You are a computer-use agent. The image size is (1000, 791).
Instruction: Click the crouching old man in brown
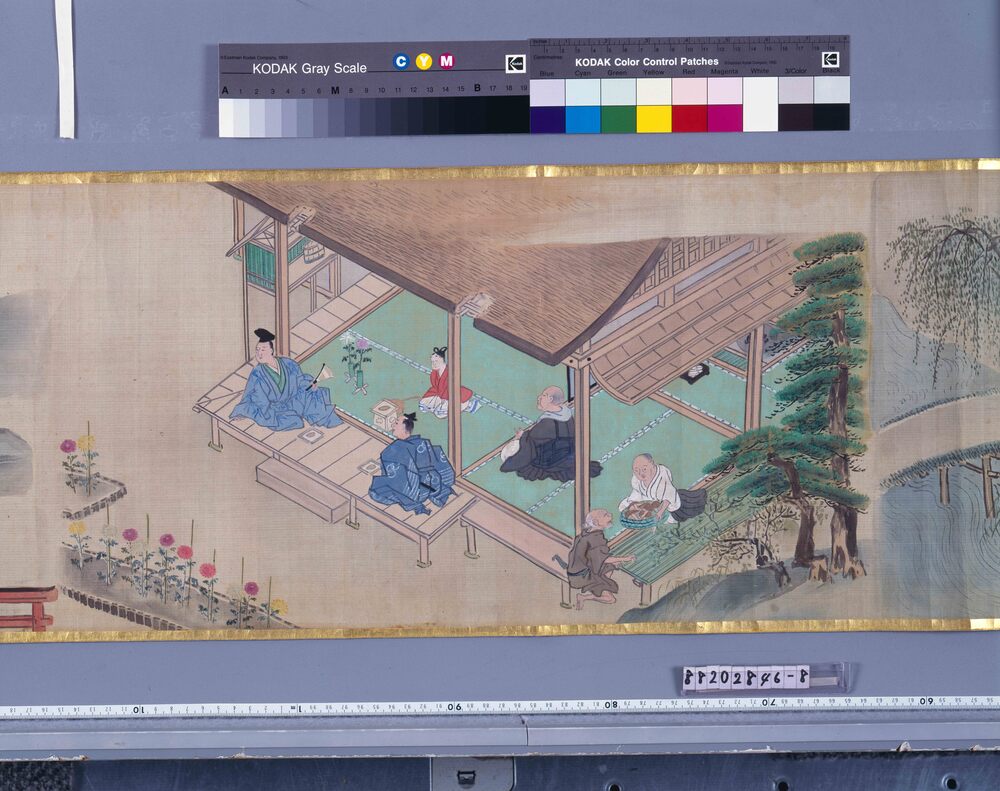coord(593,556)
